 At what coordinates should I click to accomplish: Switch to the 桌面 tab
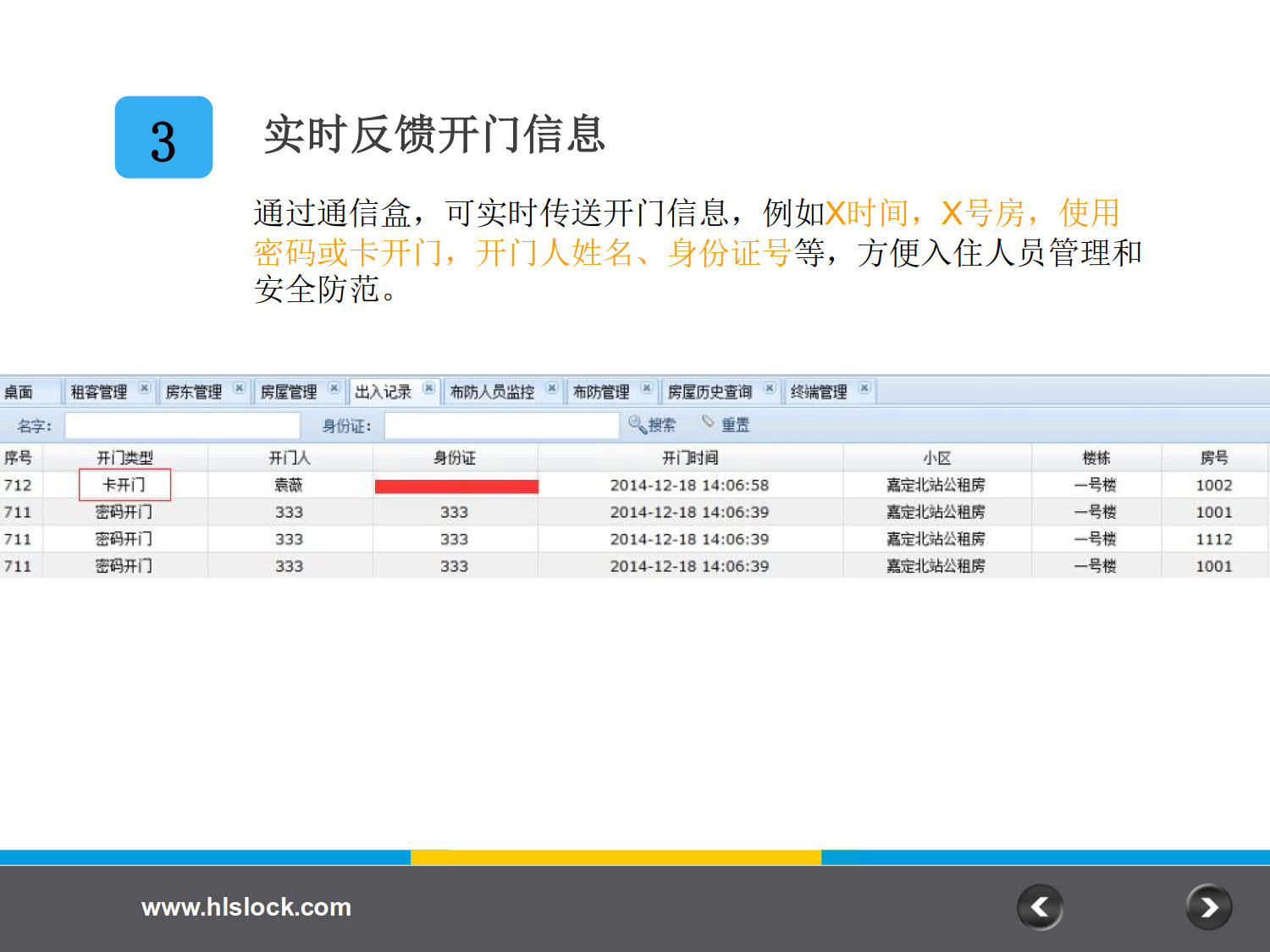pos(19,392)
